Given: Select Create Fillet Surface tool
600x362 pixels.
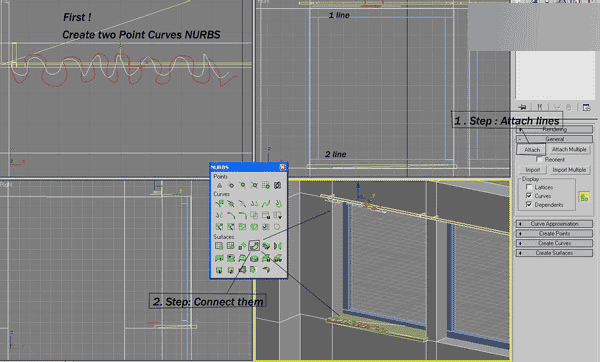Looking at the screenshot, I should pyautogui.click(x=266, y=269).
